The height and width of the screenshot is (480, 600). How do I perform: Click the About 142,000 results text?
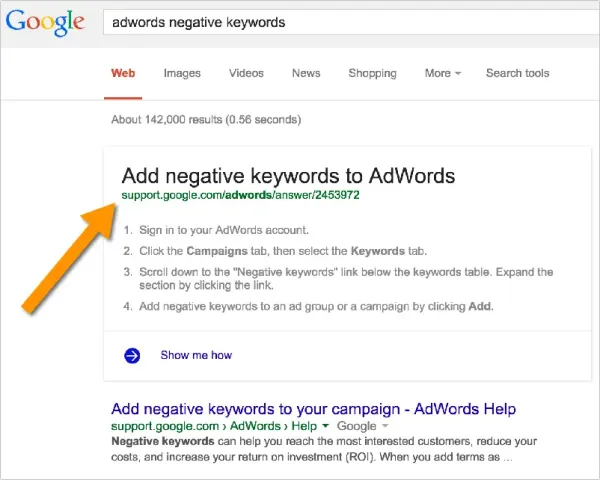pos(206,120)
